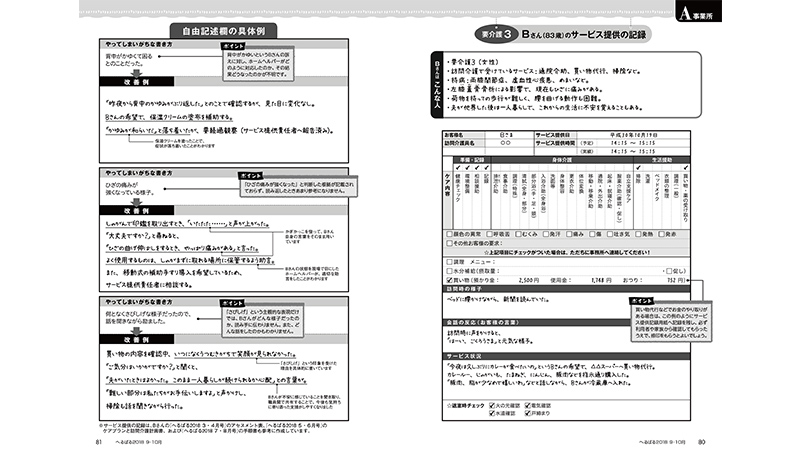Click the 平成30年10月19日 date value

tap(634, 135)
